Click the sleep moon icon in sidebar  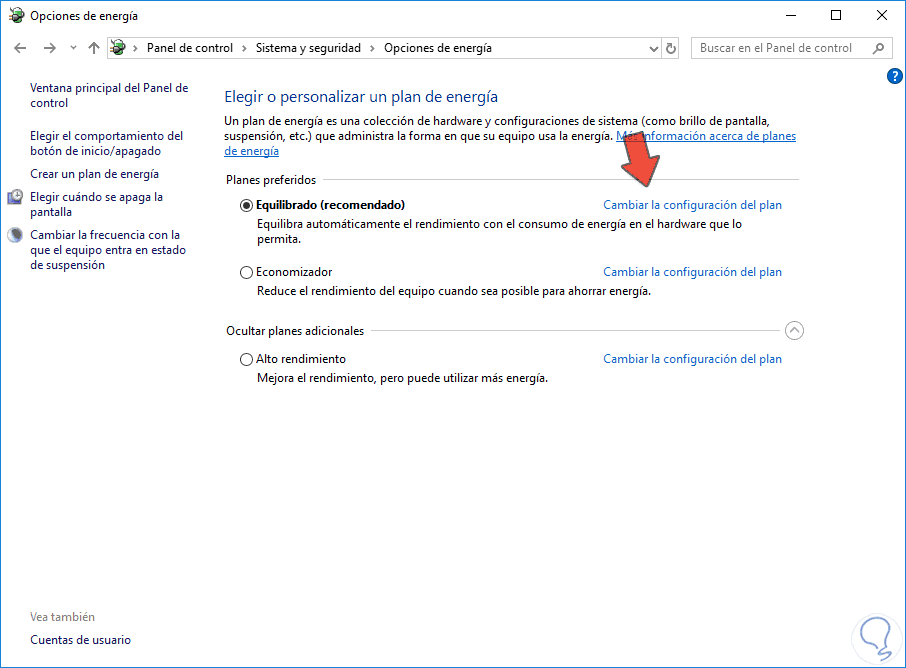(x=15, y=235)
